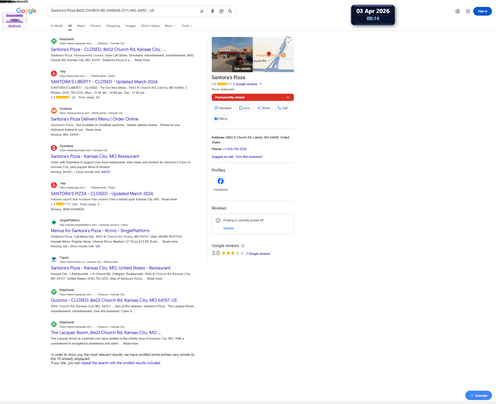Click the Own this business link
This screenshot has height=404, width=500.
pyautogui.click(x=249, y=157)
